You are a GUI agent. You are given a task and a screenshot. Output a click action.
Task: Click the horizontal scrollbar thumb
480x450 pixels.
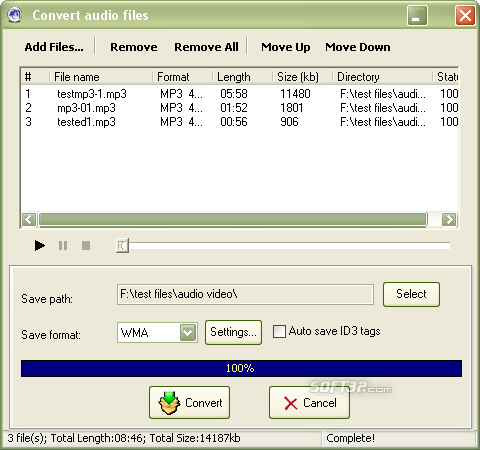pos(233,220)
